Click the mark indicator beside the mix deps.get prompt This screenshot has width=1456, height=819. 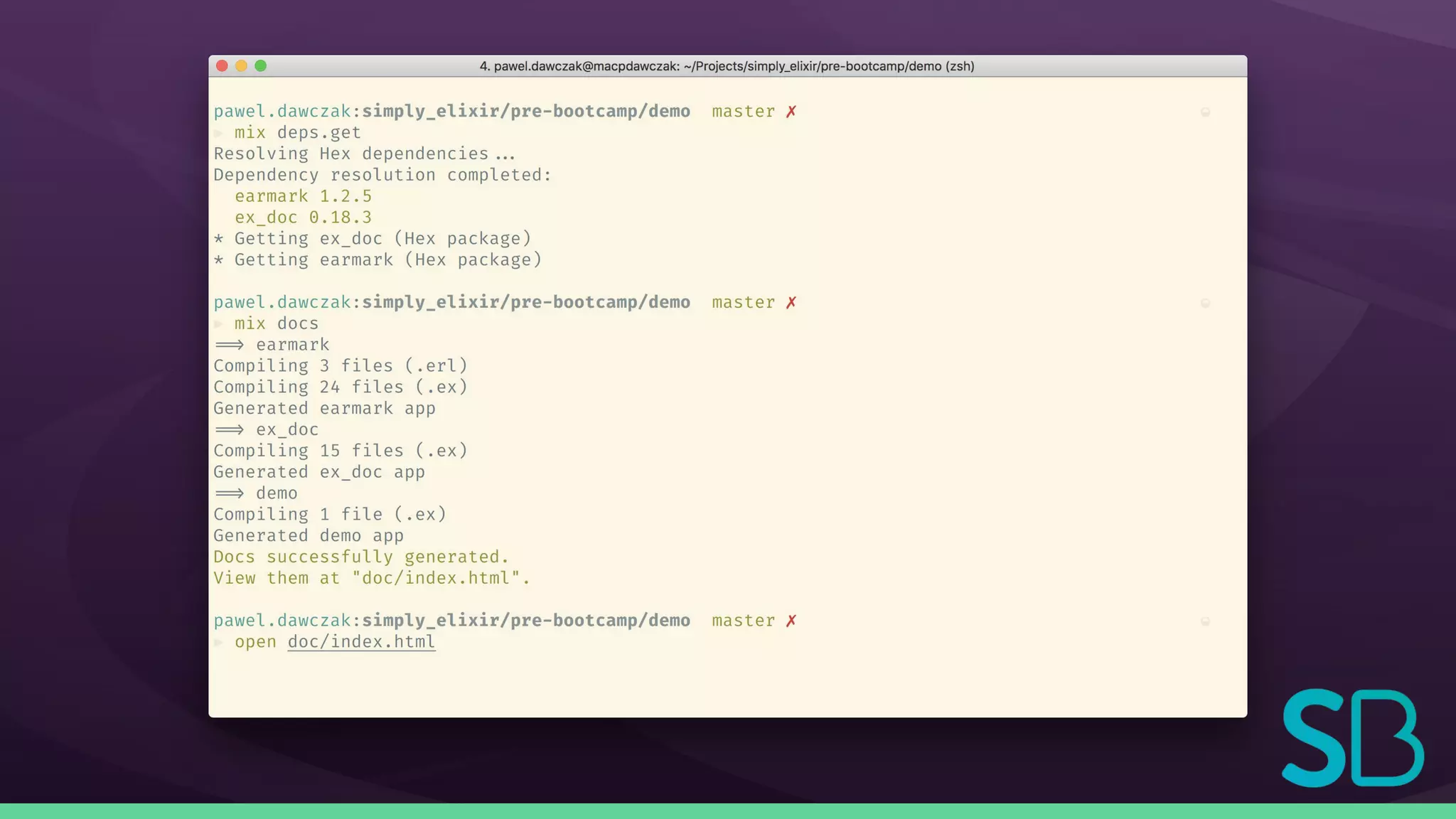[1205, 112]
